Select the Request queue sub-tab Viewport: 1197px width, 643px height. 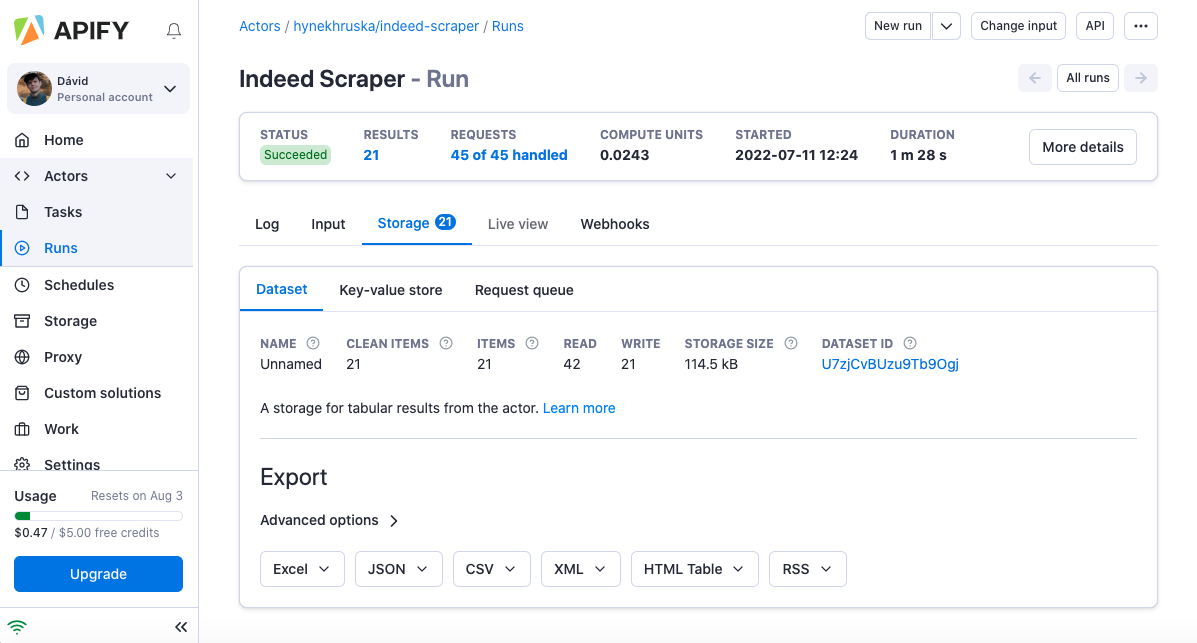(524, 290)
